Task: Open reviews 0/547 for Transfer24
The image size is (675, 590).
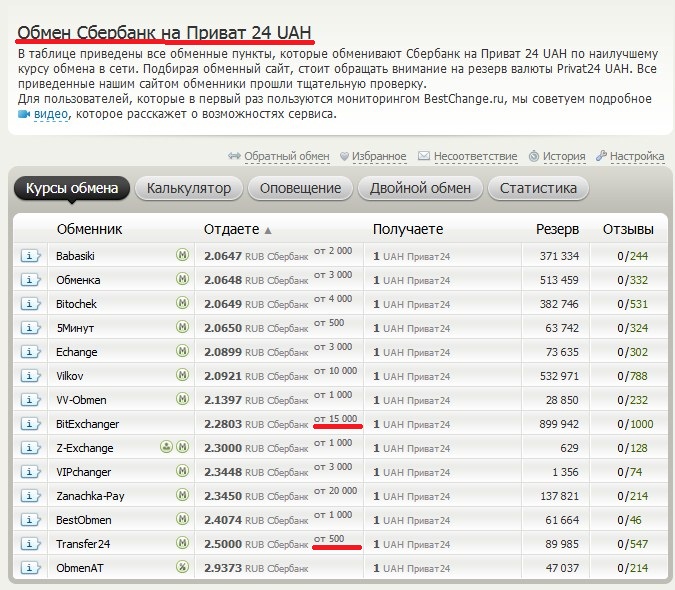Action: pyautogui.click(x=632, y=544)
